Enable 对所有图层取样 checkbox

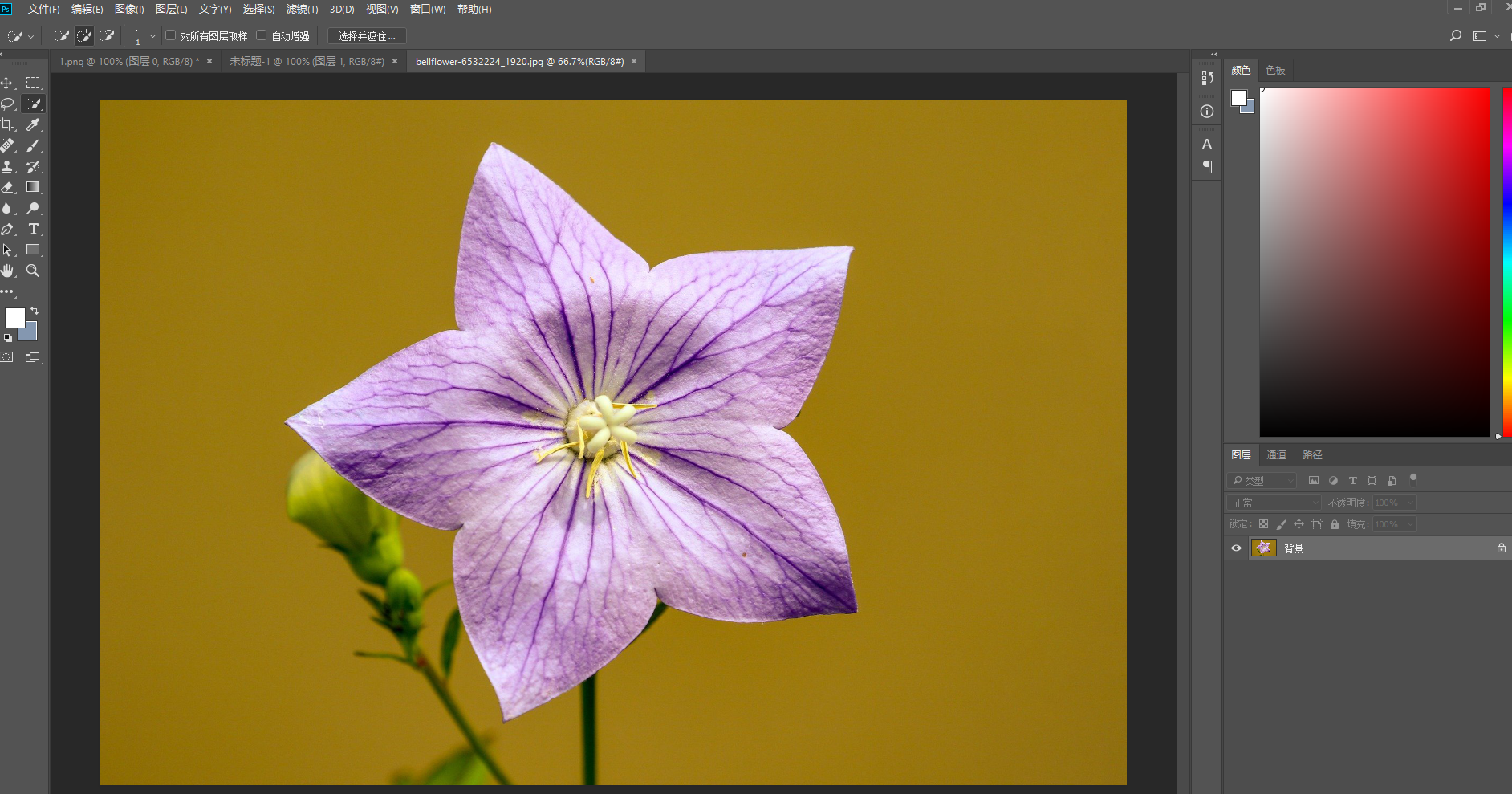pos(170,35)
